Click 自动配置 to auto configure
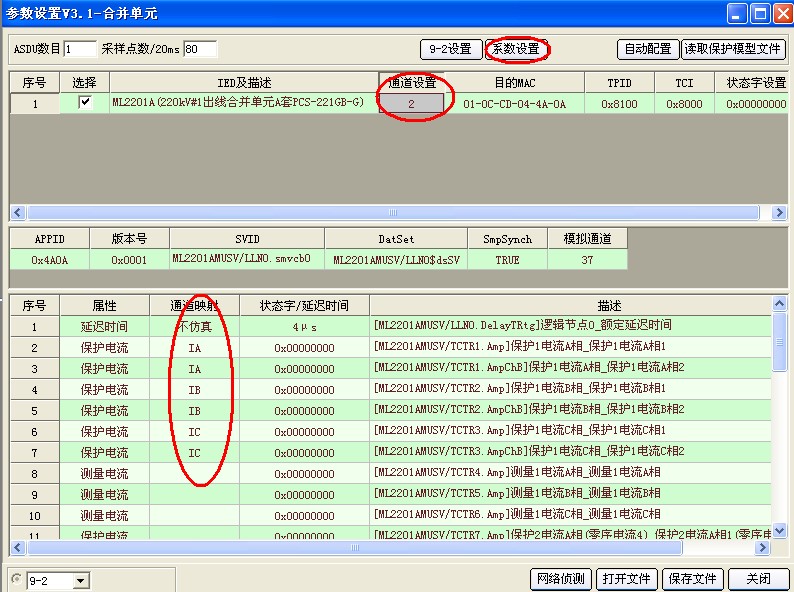The image size is (794, 592). click(647, 49)
